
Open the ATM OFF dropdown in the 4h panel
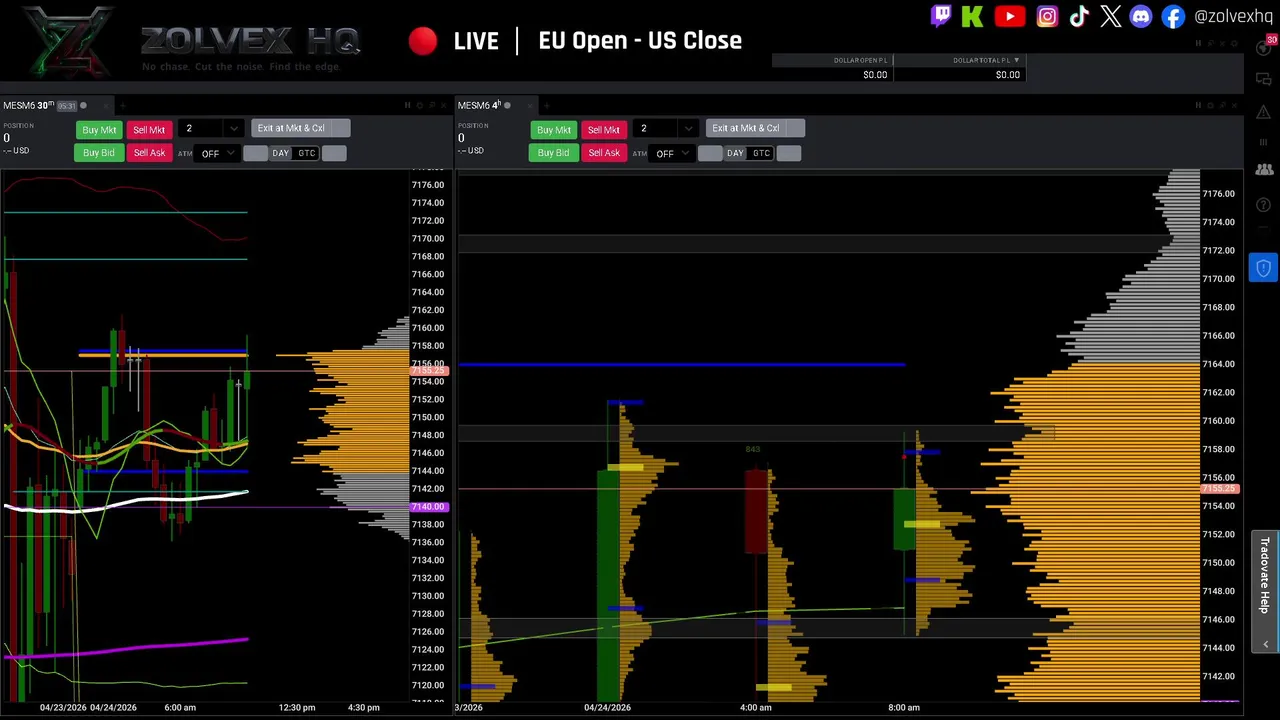click(672, 153)
